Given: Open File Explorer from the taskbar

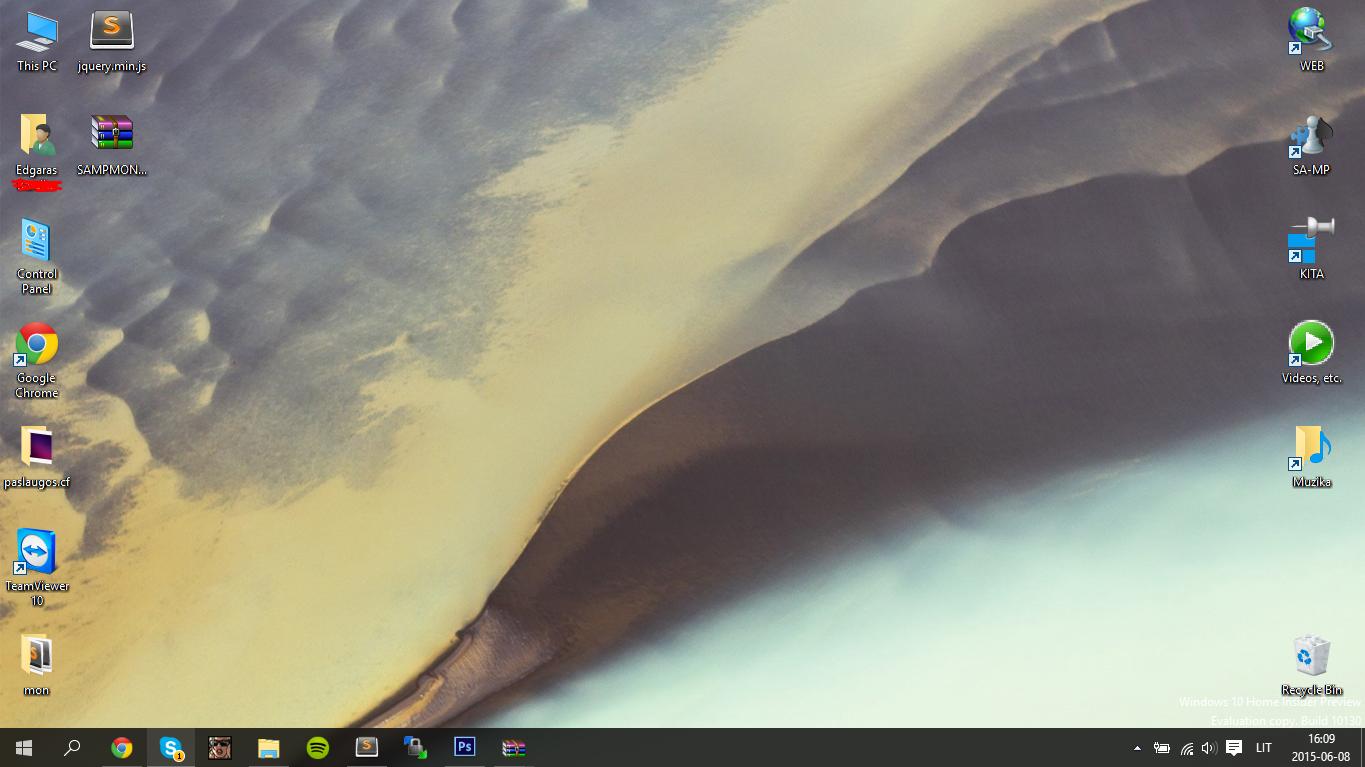Looking at the screenshot, I should tap(269, 748).
